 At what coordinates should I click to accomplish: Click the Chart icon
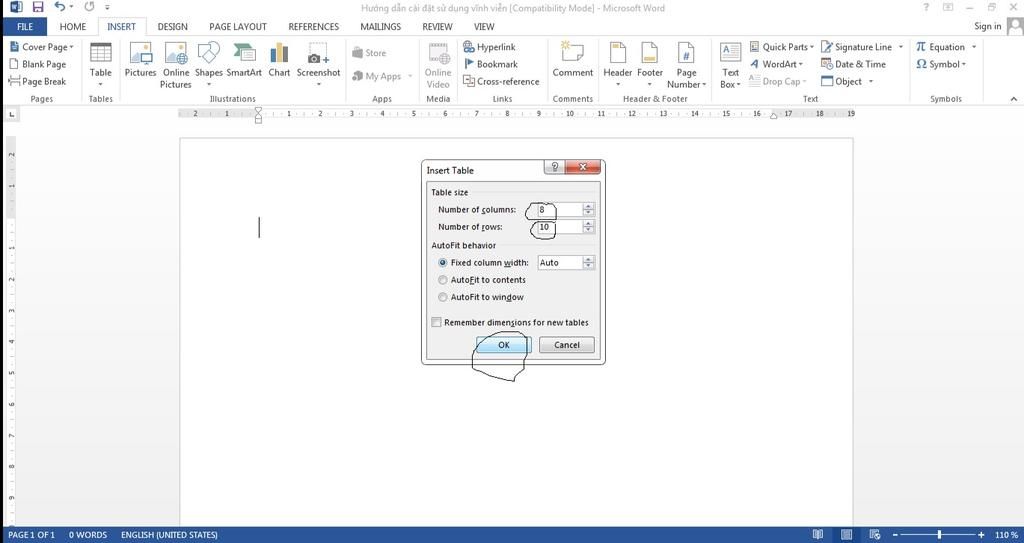click(279, 60)
